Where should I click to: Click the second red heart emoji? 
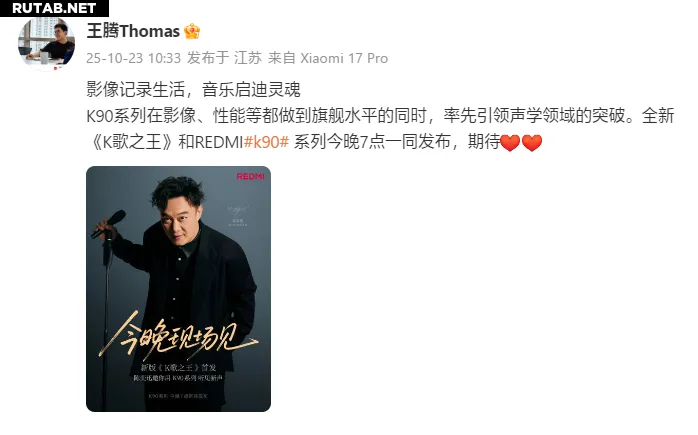[532, 143]
